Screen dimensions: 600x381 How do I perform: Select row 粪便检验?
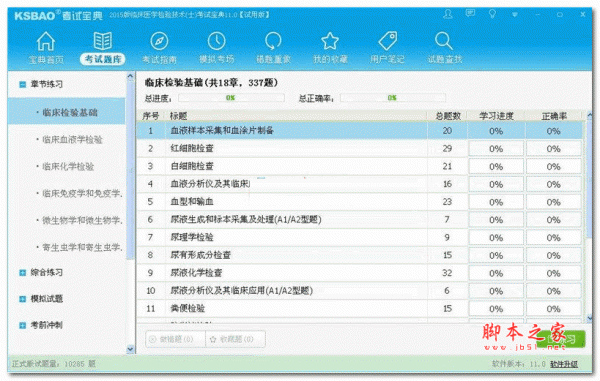click(360, 308)
